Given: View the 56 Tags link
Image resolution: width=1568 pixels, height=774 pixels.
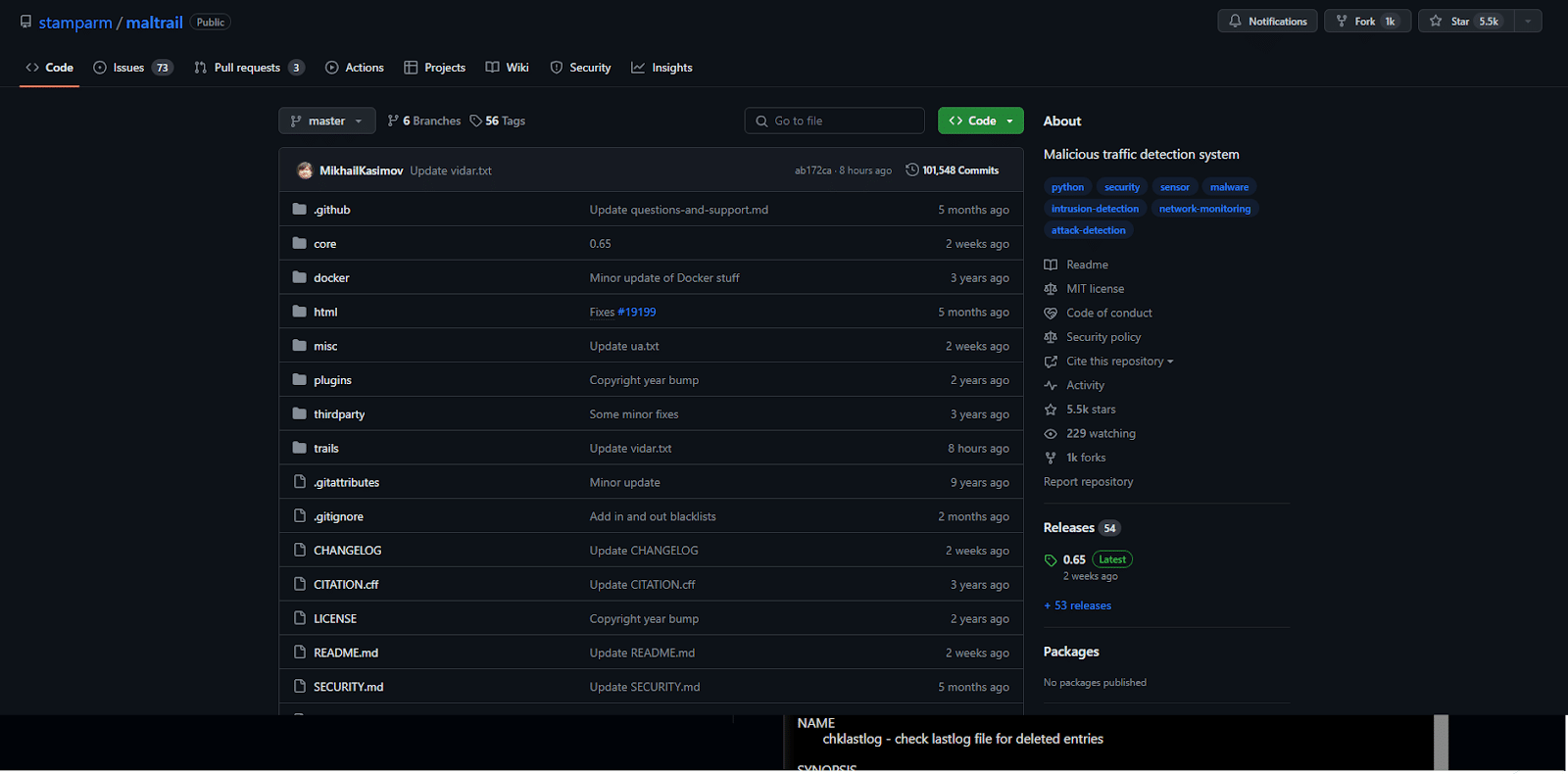Looking at the screenshot, I should pyautogui.click(x=498, y=121).
